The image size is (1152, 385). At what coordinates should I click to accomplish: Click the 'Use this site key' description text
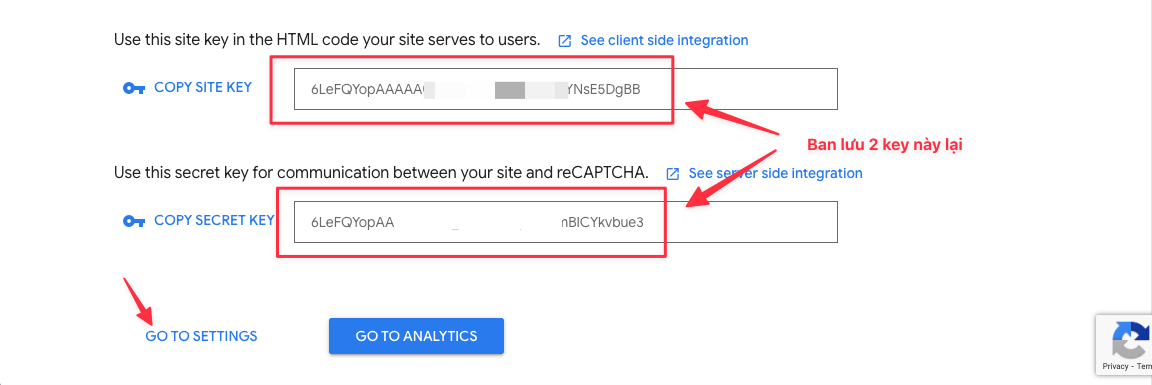point(327,40)
